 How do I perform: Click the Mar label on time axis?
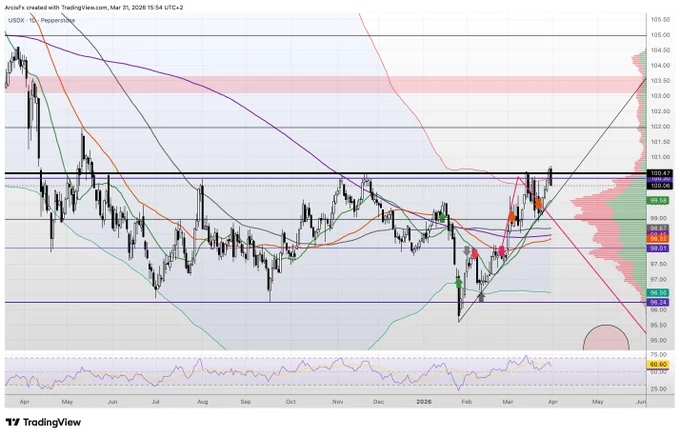[x=507, y=402]
